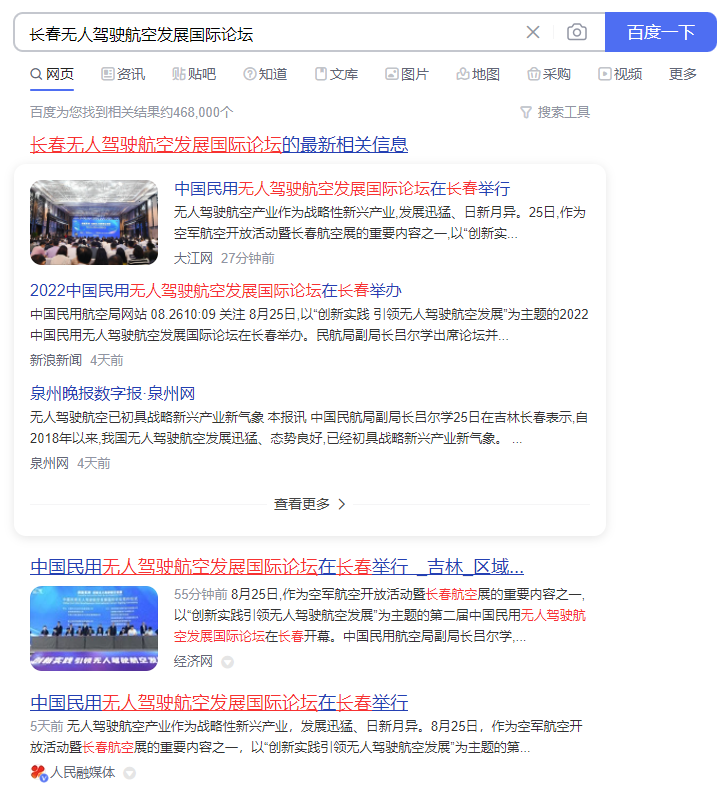Switch to the 资讯 tab
Screen dimensions: 725x790
tap(123, 75)
